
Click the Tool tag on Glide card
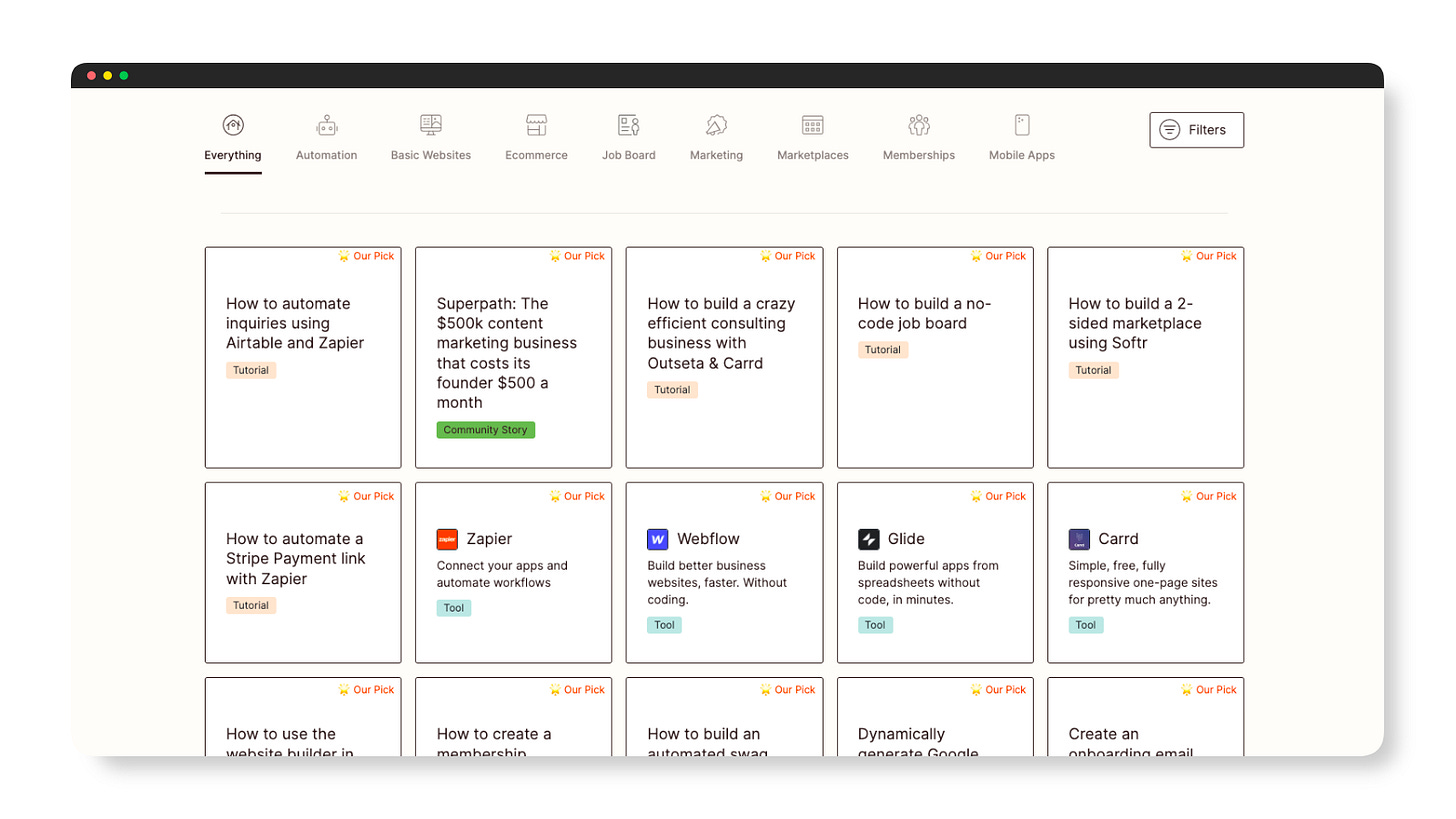click(875, 625)
